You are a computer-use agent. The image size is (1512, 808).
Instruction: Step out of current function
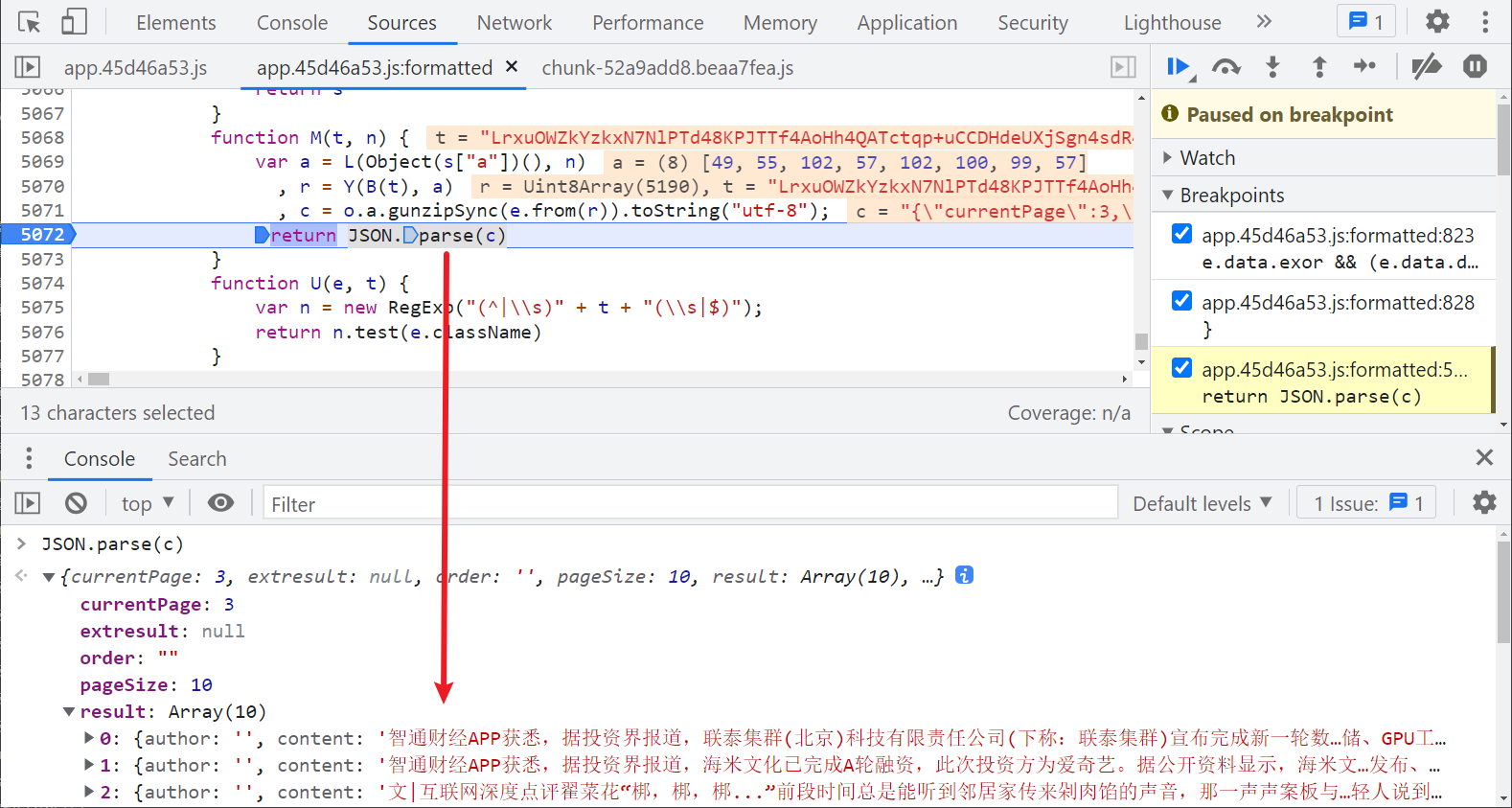coord(1319,67)
